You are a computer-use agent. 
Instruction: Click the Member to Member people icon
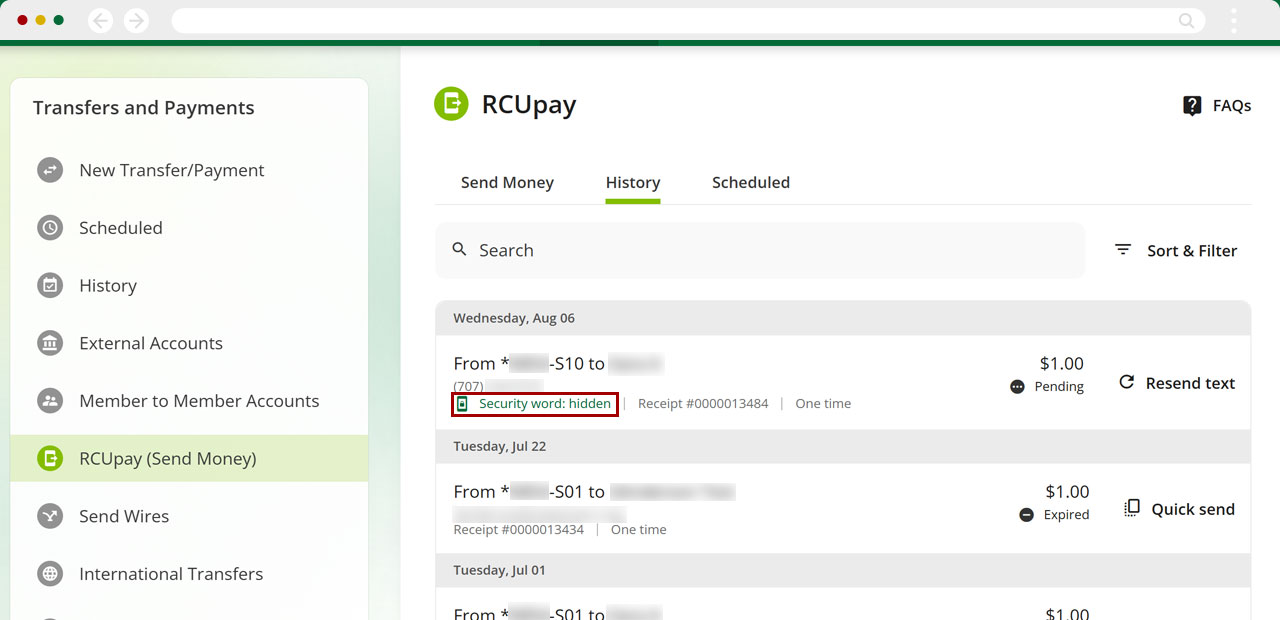tap(50, 401)
